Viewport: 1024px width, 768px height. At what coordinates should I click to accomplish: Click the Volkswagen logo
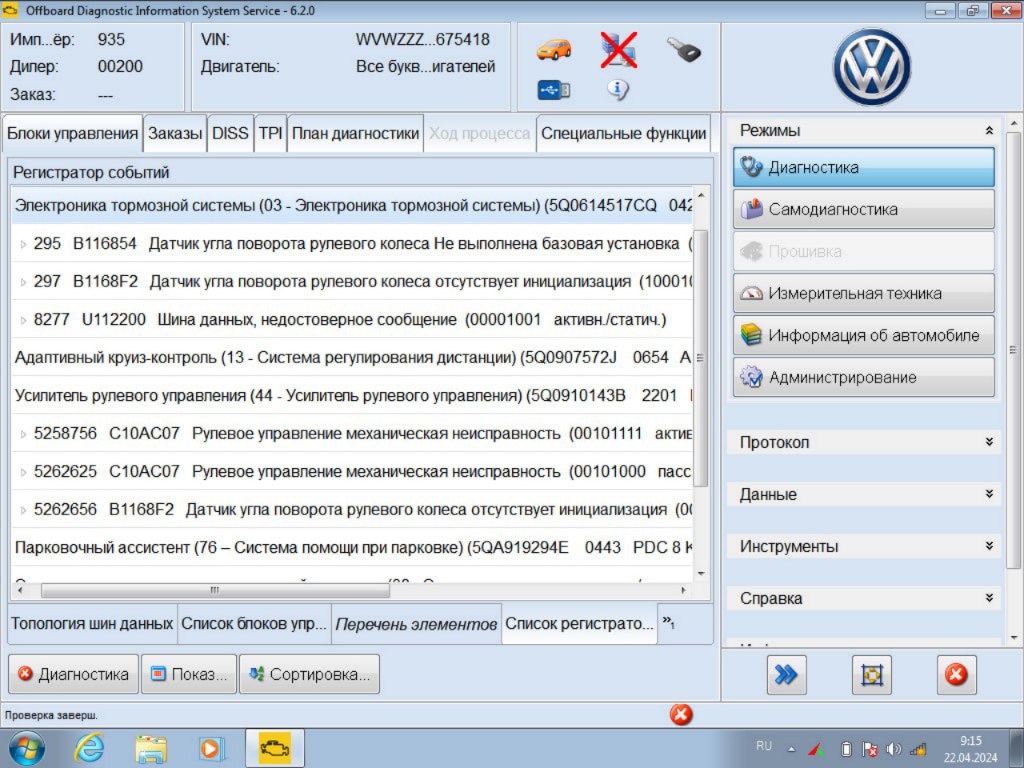coord(872,67)
